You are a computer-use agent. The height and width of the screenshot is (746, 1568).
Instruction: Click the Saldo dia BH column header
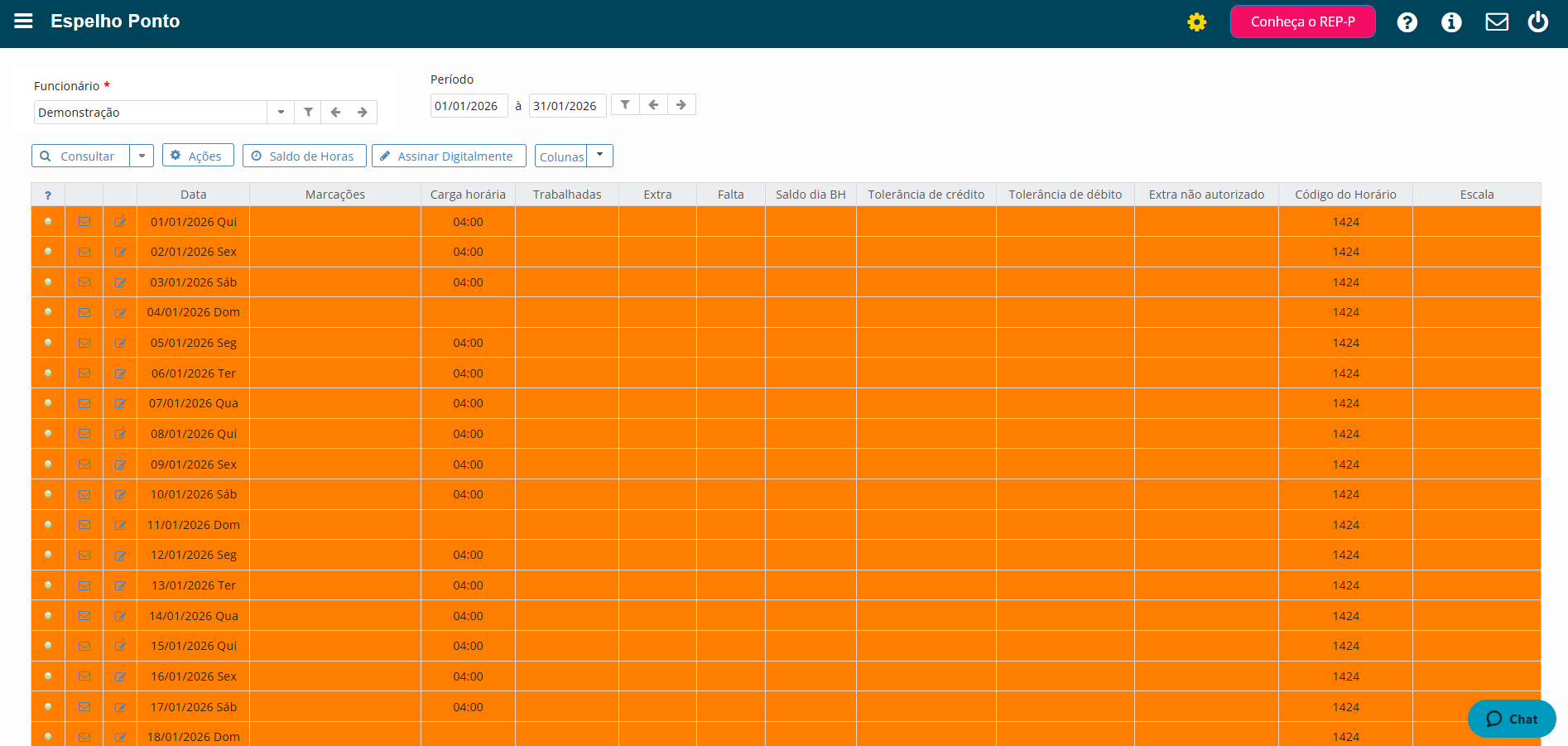pos(810,195)
